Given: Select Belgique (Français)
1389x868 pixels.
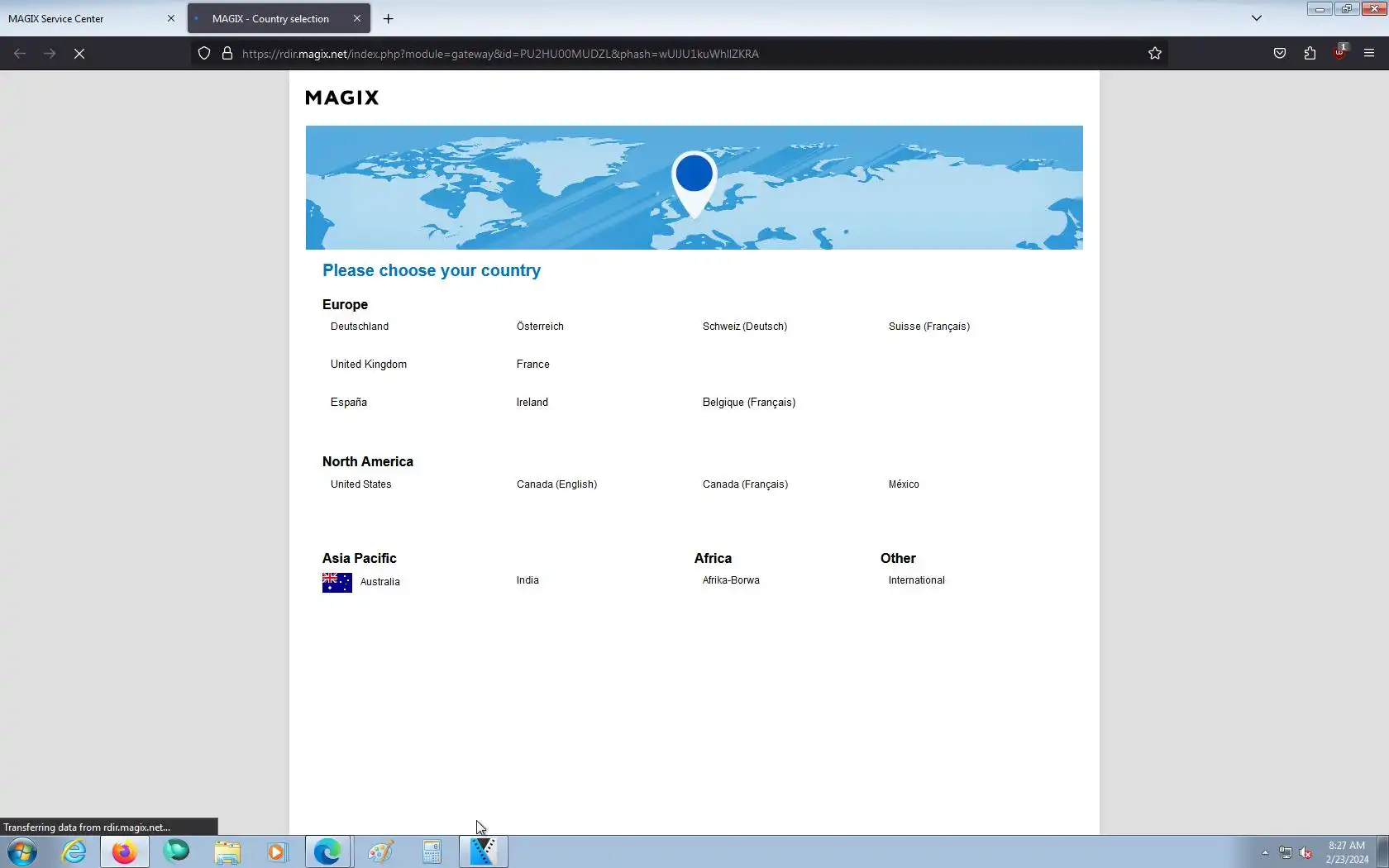Looking at the screenshot, I should (x=749, y=403).
